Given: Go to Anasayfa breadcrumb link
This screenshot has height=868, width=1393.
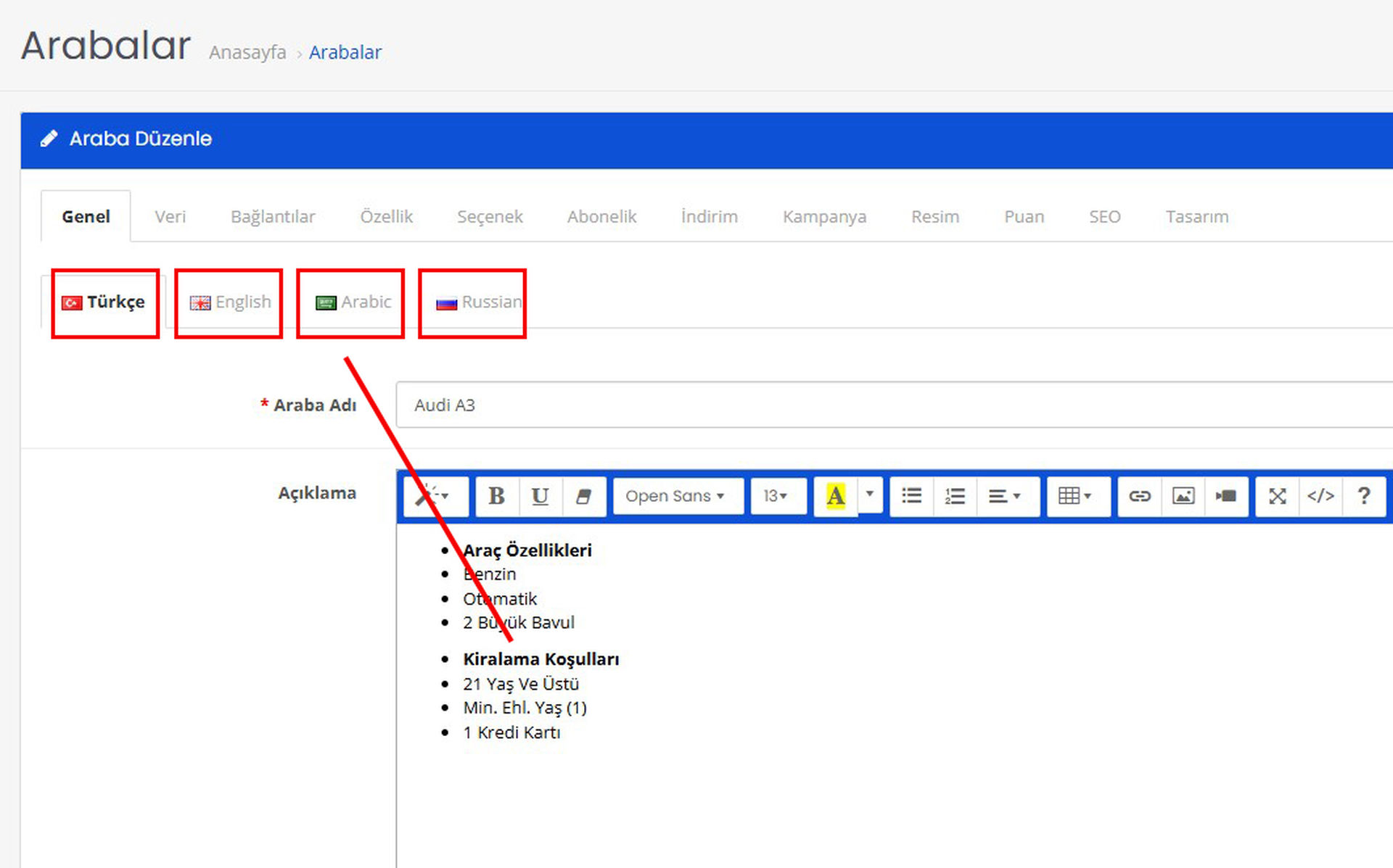Looking at the screenshot, I should tap(247, 53).
